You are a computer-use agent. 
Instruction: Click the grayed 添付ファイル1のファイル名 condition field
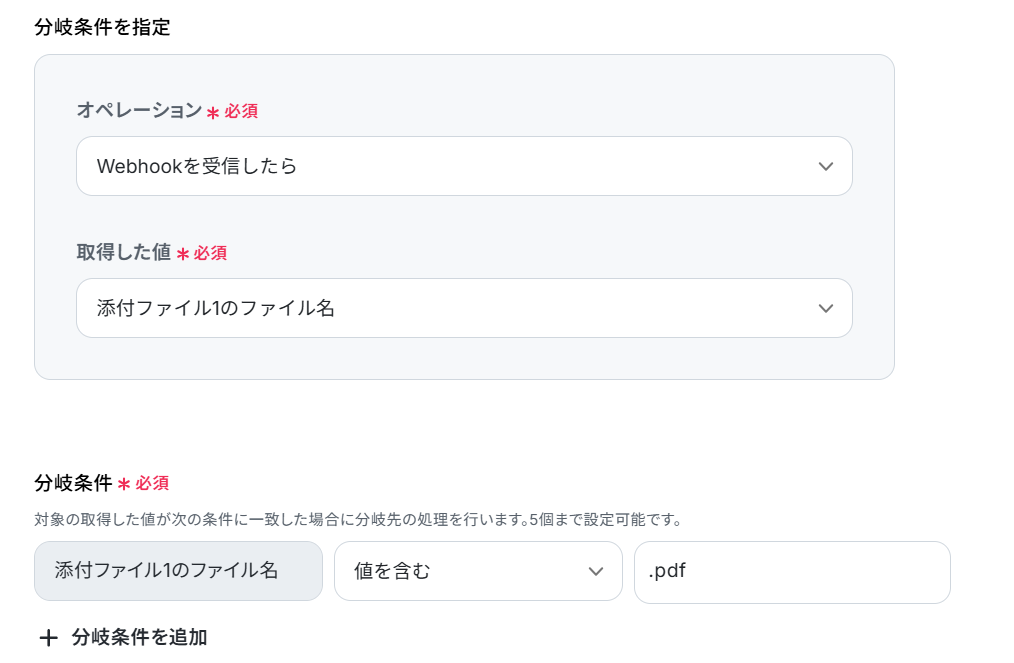tap(178, 571)
